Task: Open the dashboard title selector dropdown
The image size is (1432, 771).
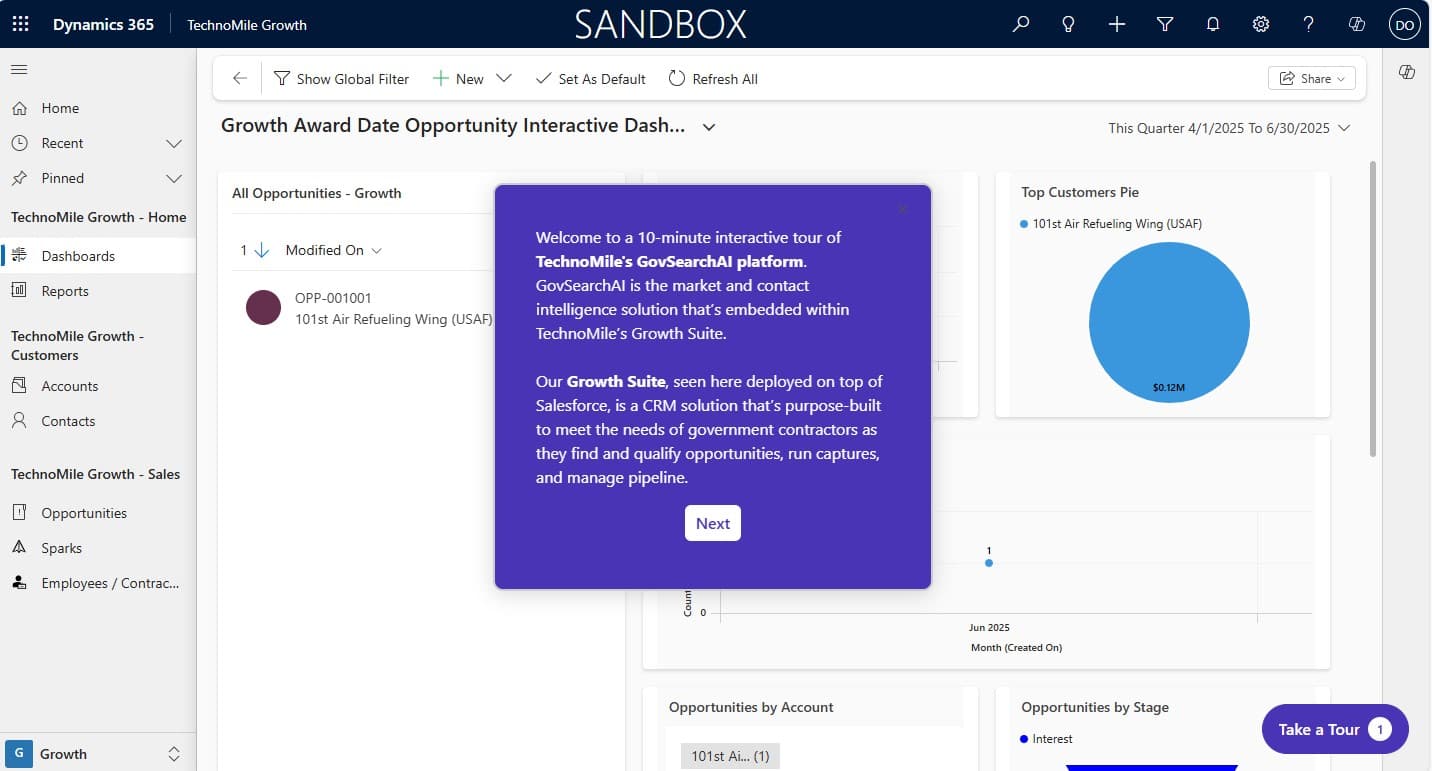Action: [709, 127]
